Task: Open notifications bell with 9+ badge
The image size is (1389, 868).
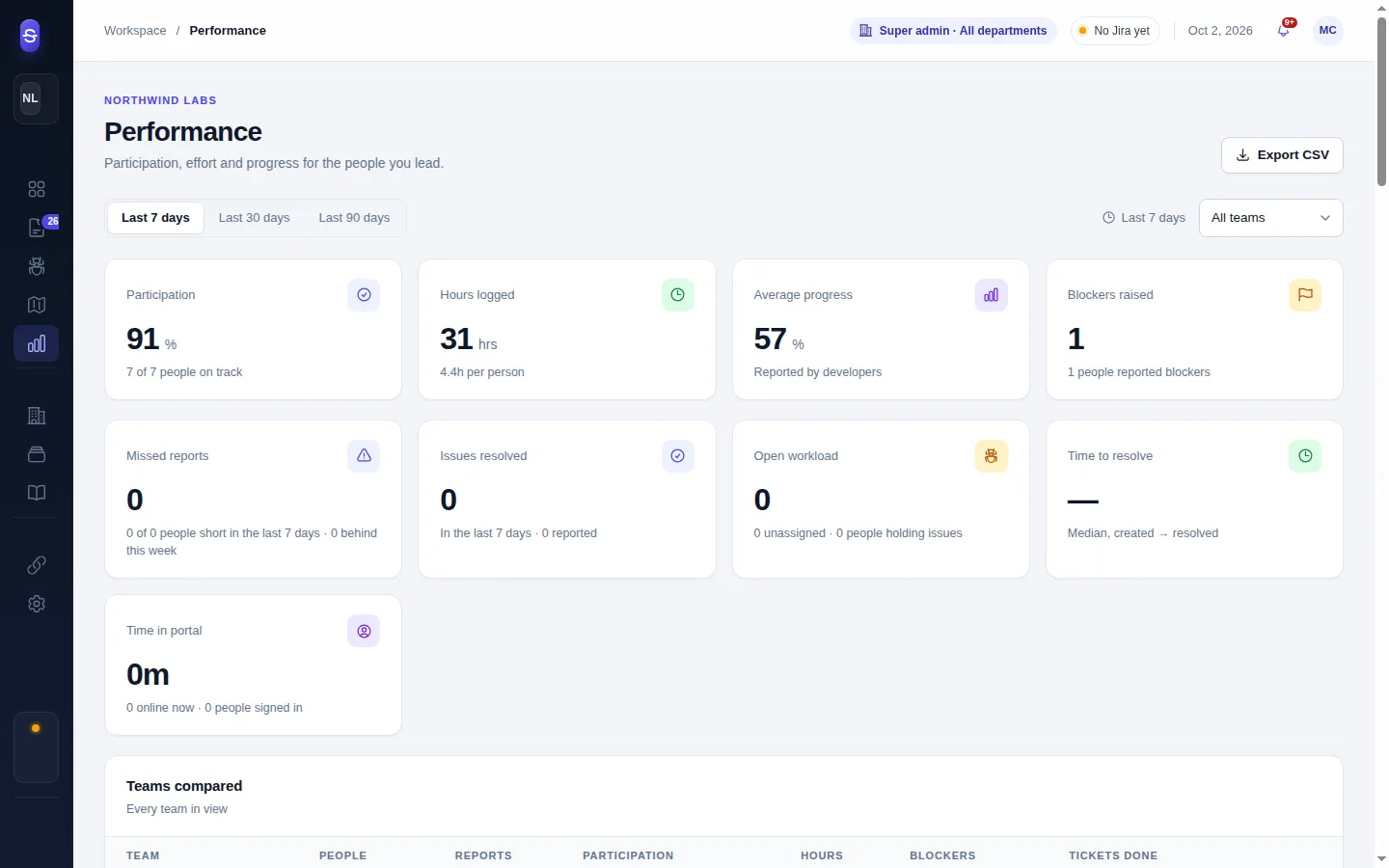Action: pos(1284,30)
